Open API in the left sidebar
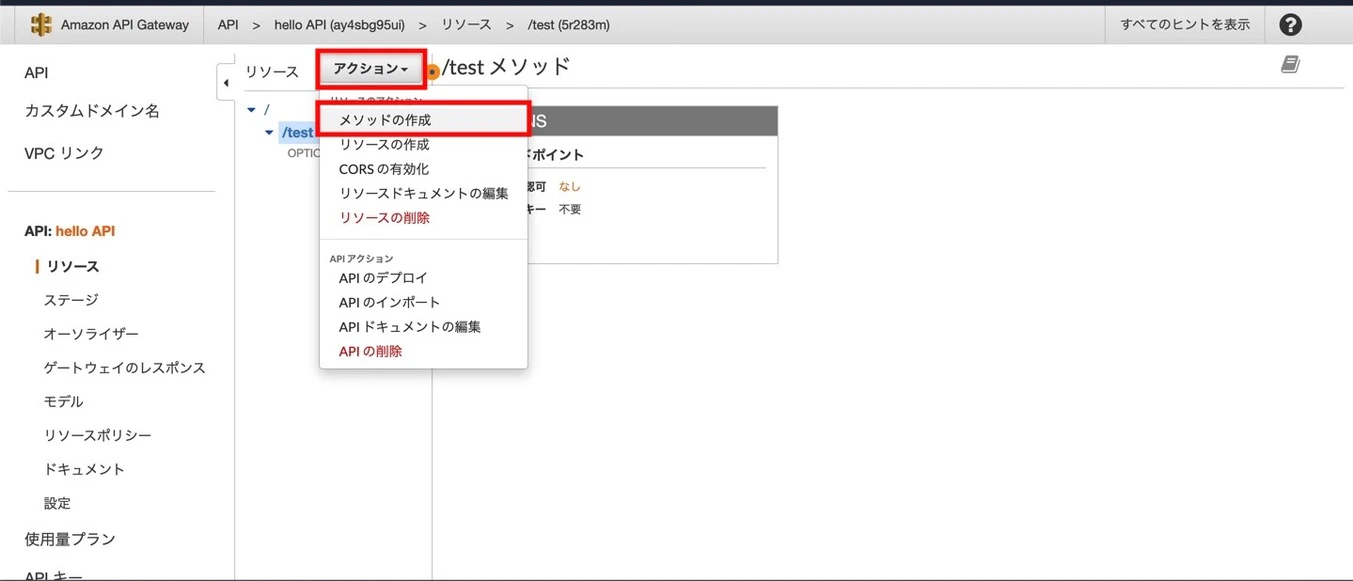The height and width of the screenshot is (581, 1353). click(x=36, y=73)
